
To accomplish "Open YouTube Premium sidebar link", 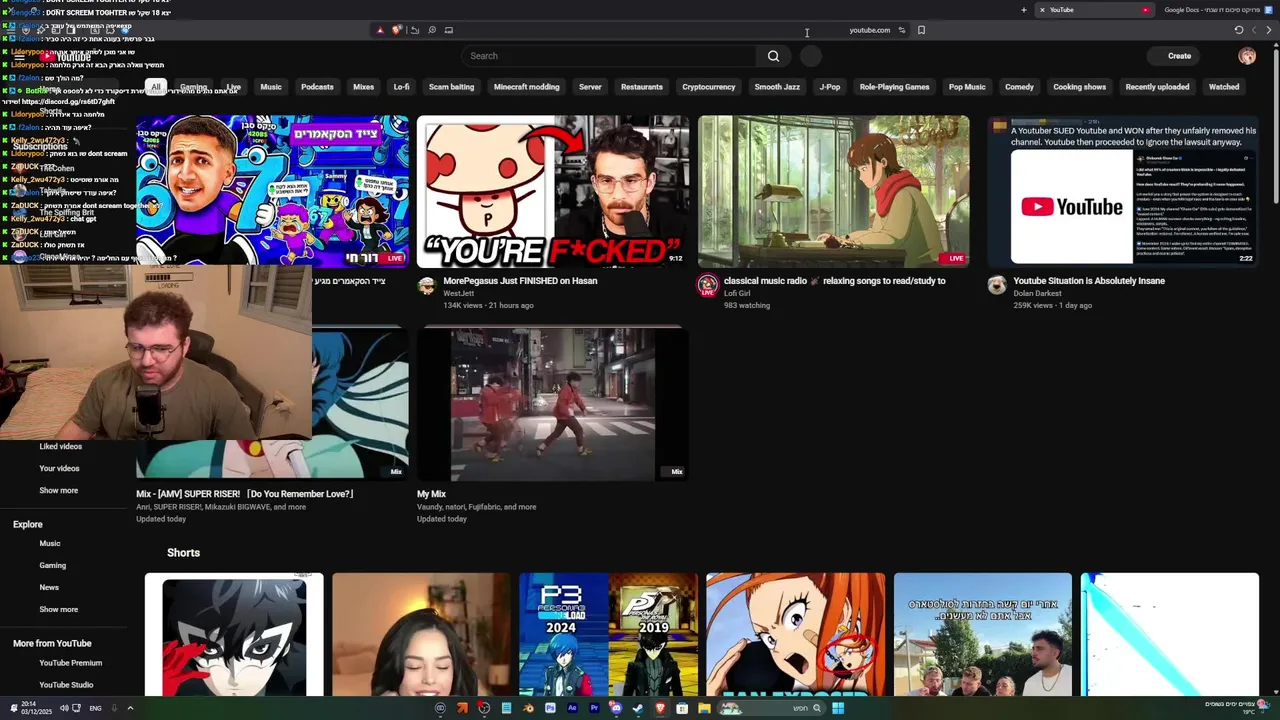I will [70, 663].
